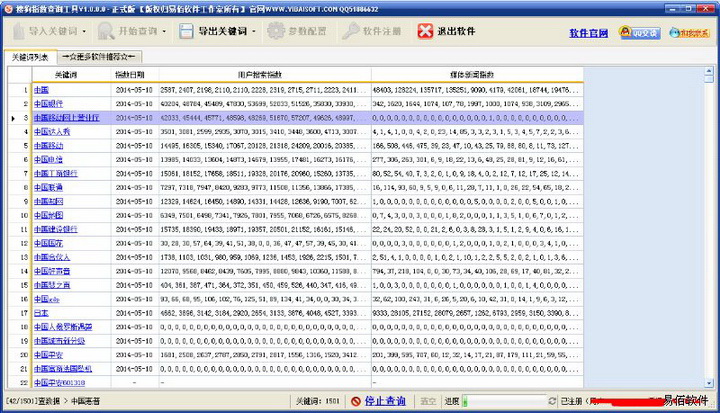Expand the 开始查询 dropdown arrow
The image size is (720, 413).
tap(164, 32)
